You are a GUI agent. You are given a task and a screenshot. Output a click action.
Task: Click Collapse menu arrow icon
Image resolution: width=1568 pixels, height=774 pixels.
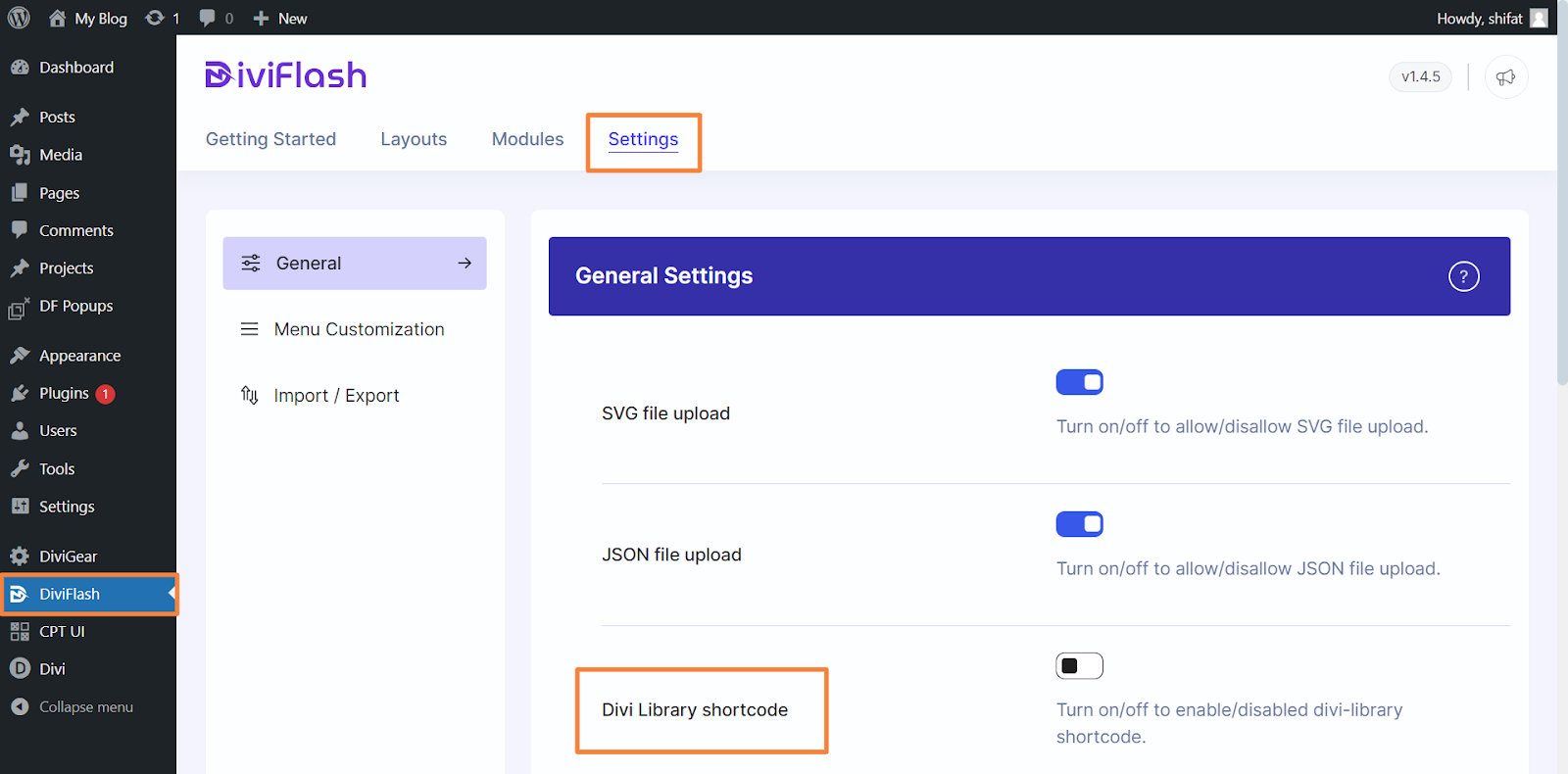(20, 706)
